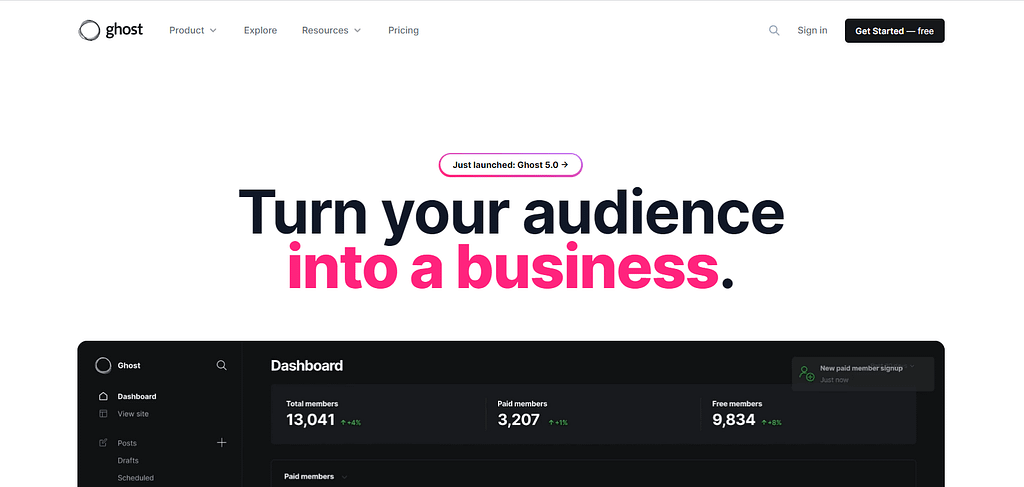Viewport: 1024px width, 487px height.
Task: Click the Ghost site title in dashboard sidebar
Action: [x=129, y=366]
